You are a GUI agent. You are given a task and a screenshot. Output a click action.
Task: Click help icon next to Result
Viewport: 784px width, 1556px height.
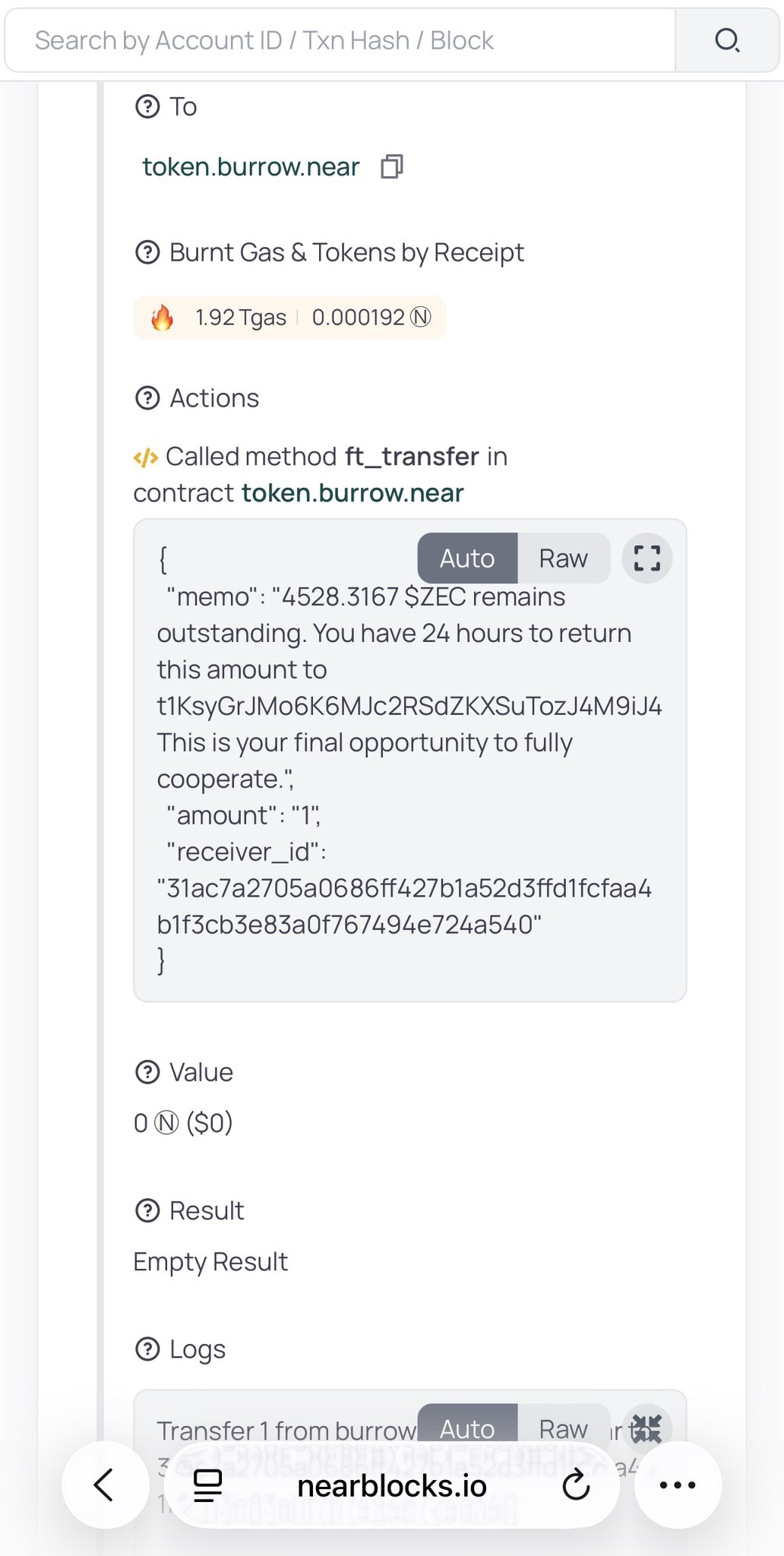pos(147,1210)
